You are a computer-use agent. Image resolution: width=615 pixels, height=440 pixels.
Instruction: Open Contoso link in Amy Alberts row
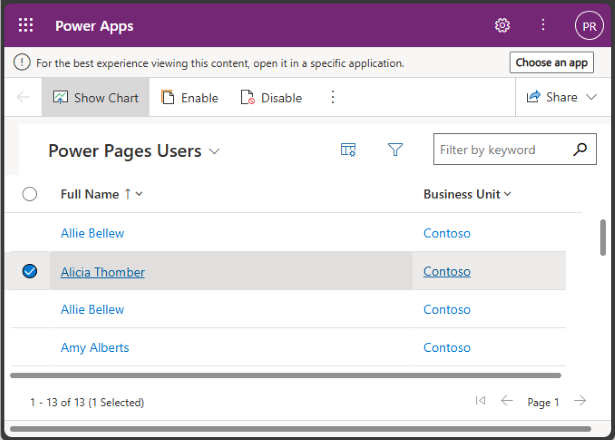(x=447, y=347)
